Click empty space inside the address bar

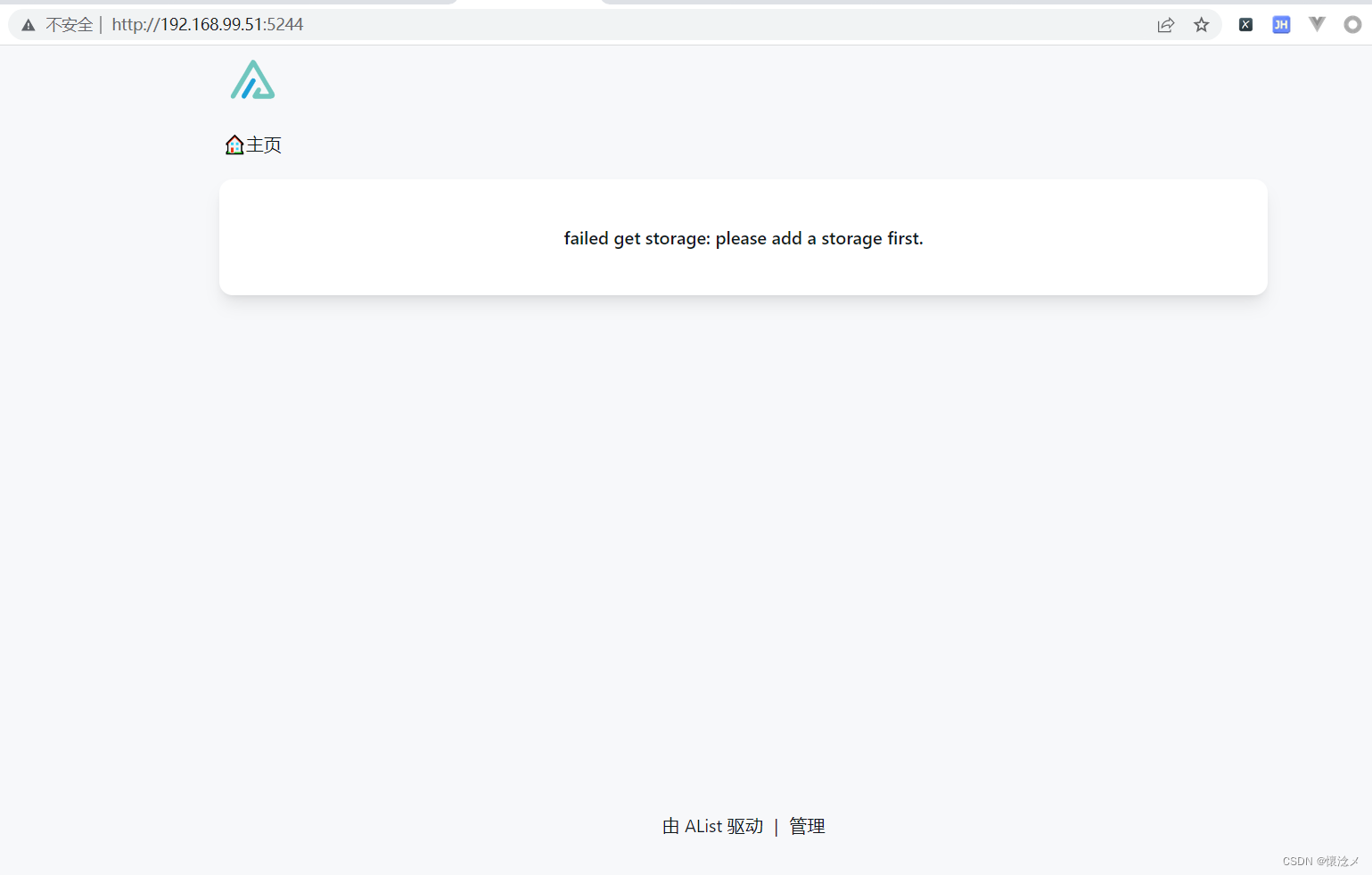[x=713, y=25]
